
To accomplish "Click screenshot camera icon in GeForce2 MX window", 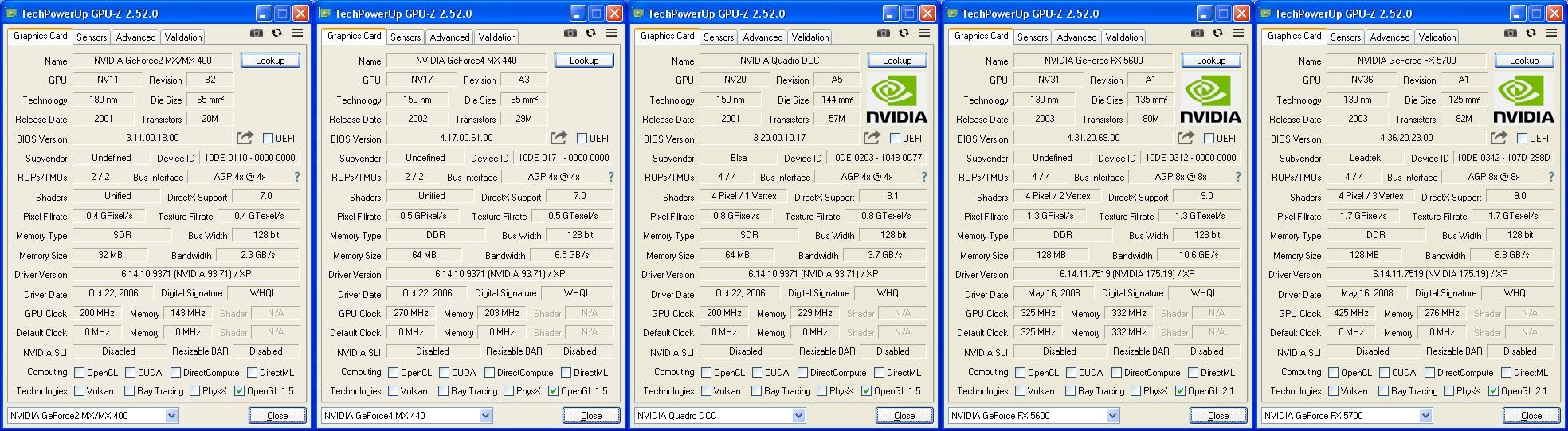I will click(256, 33).
